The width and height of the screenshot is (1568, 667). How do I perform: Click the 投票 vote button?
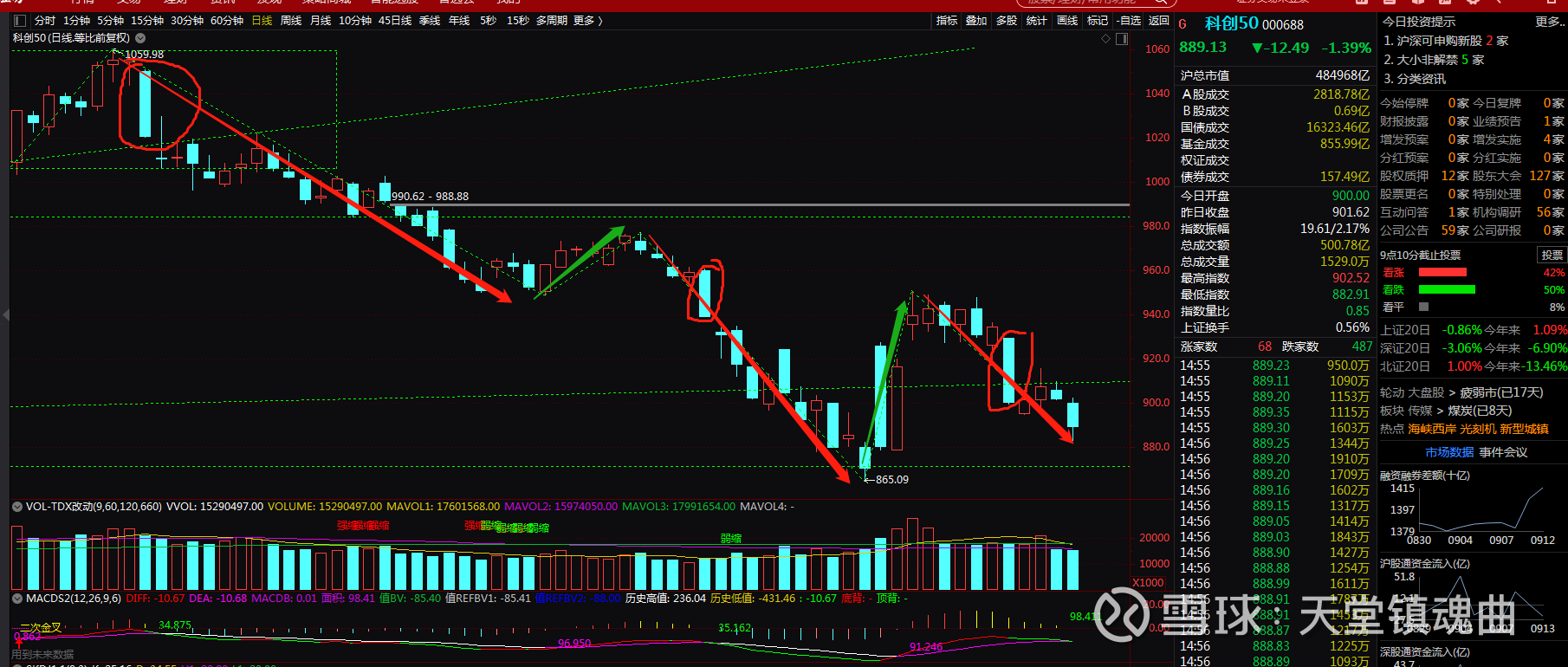click(1552, 255)
